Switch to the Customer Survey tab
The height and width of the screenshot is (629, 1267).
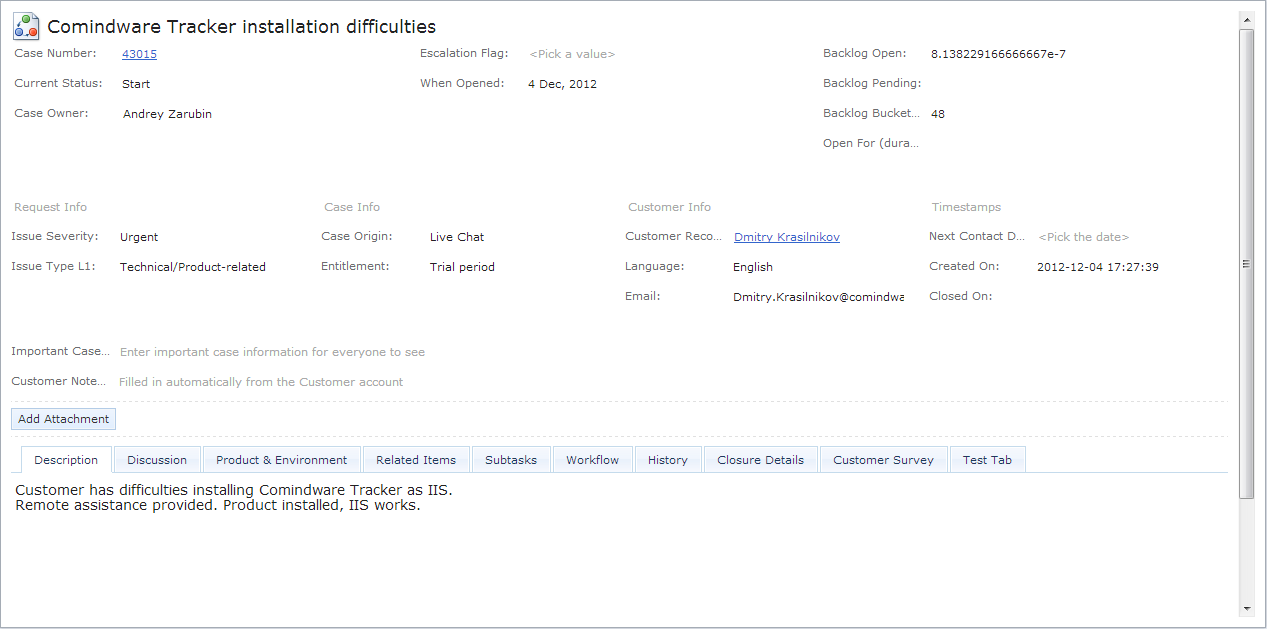click(884, 460)
